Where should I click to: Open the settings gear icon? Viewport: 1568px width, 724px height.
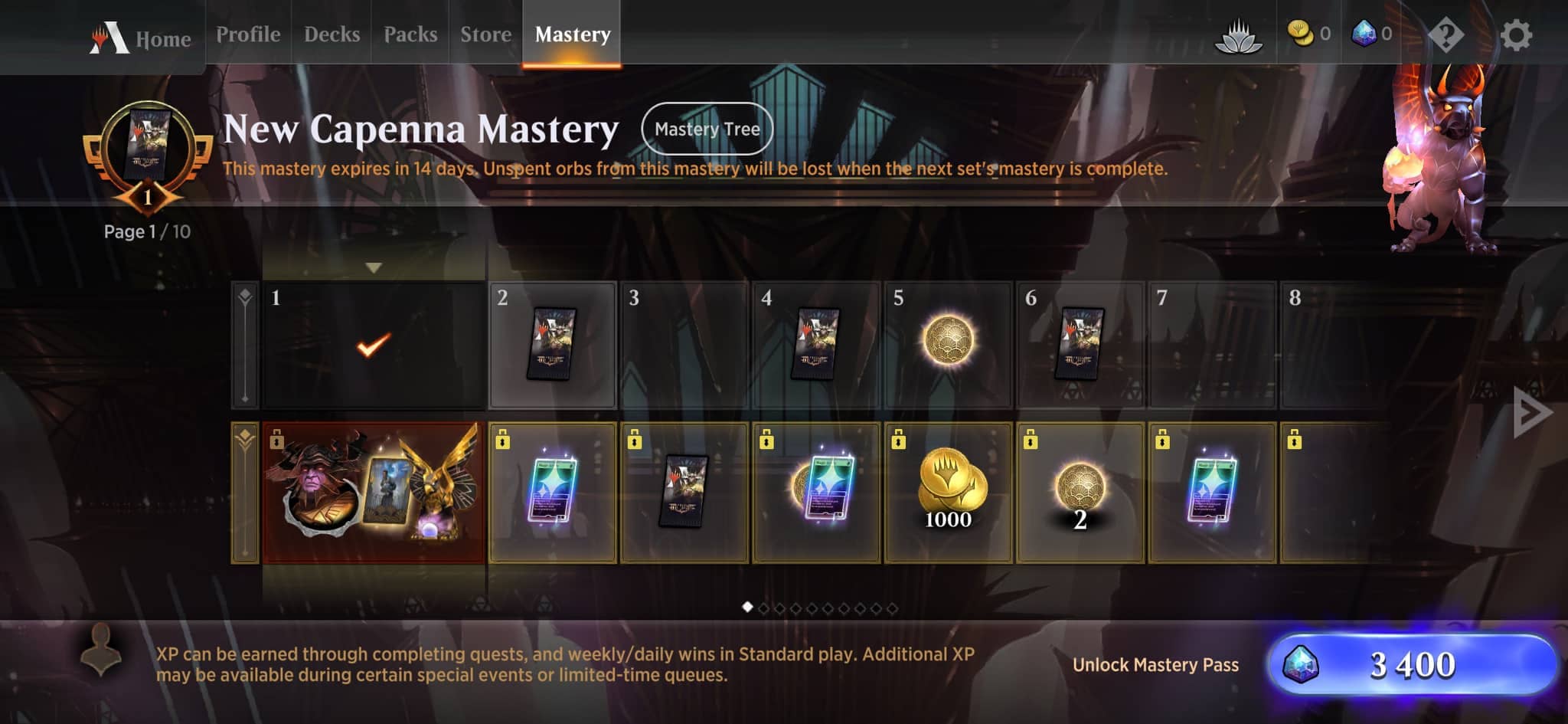[1516, 35]
